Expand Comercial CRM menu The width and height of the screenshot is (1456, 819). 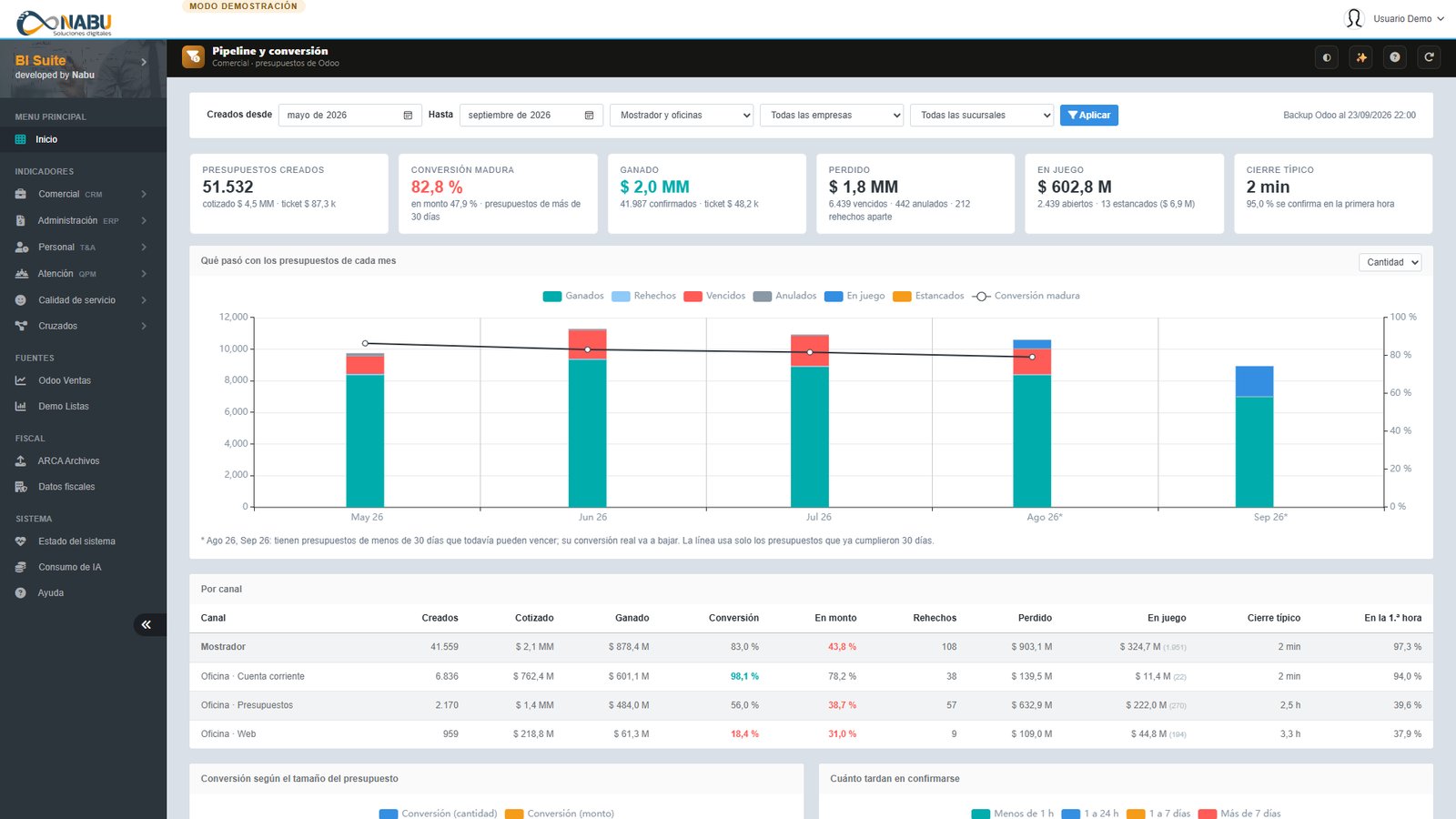click(x=83, y=194)
